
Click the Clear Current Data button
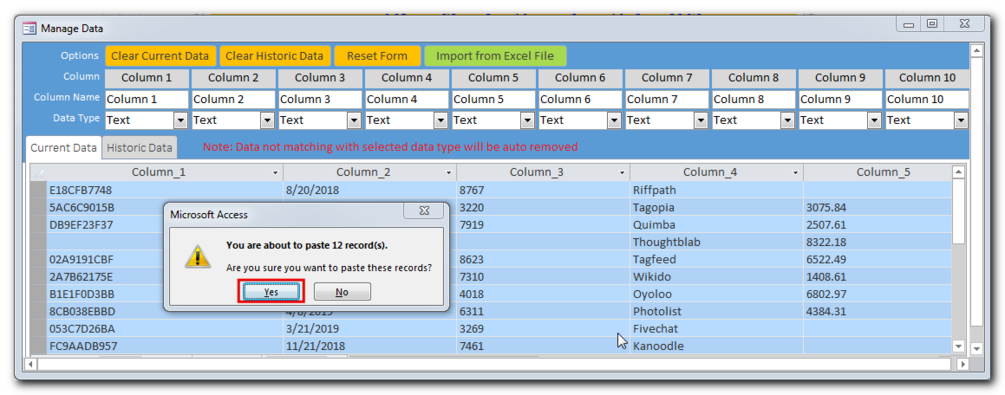(x=160, y=56)
